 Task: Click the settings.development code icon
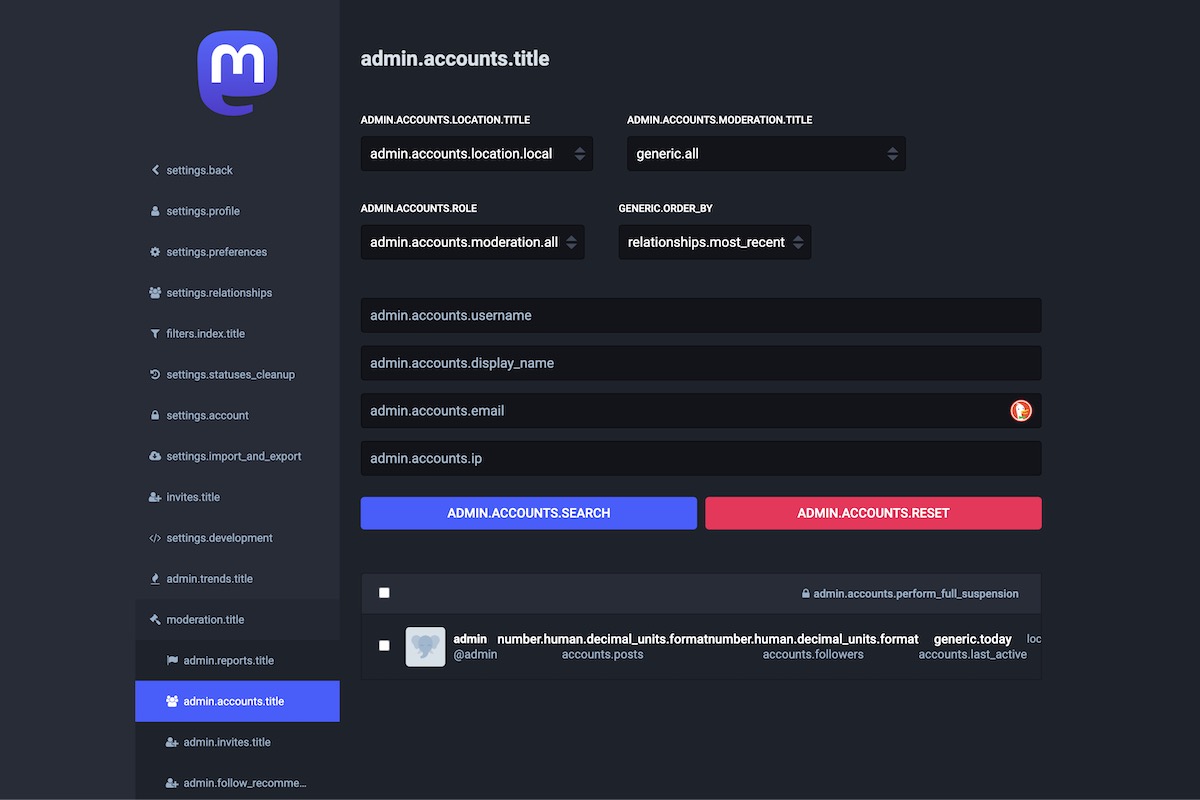pyautogui.click(x=155, y=538)
